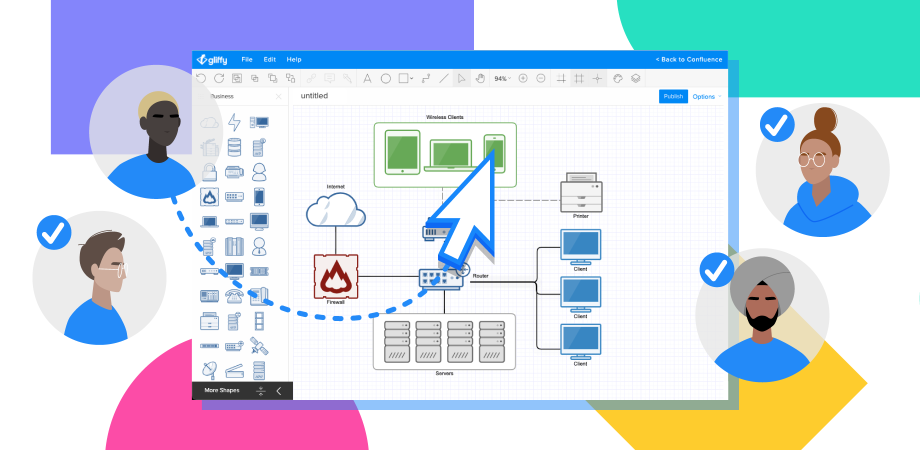The image size is (920, 450).
Task: Toggle the canvas grid display
Action: [579, 78]
